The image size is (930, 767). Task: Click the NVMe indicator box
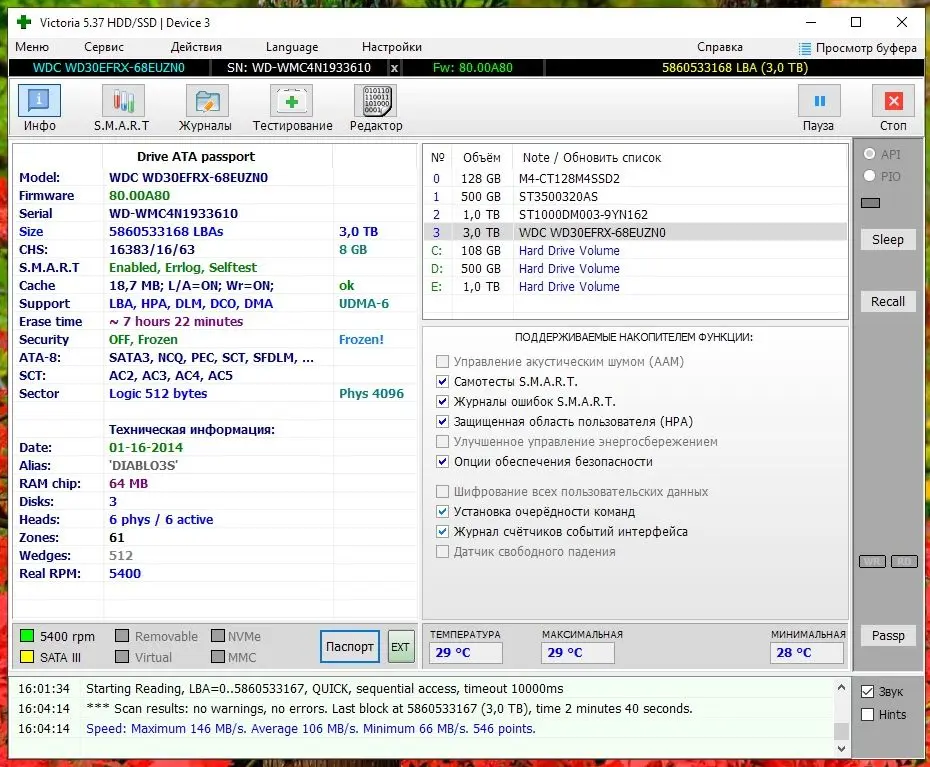click(218, 636)
